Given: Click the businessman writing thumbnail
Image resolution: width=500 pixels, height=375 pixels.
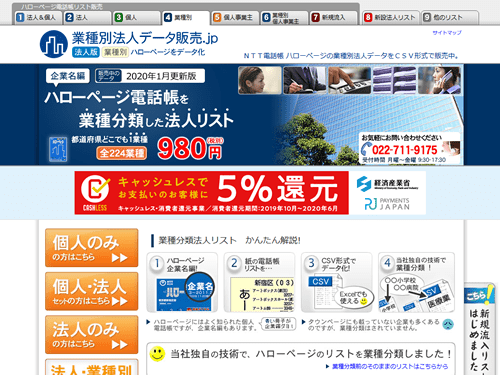Looking at the screenshot, I should (305, 80).
